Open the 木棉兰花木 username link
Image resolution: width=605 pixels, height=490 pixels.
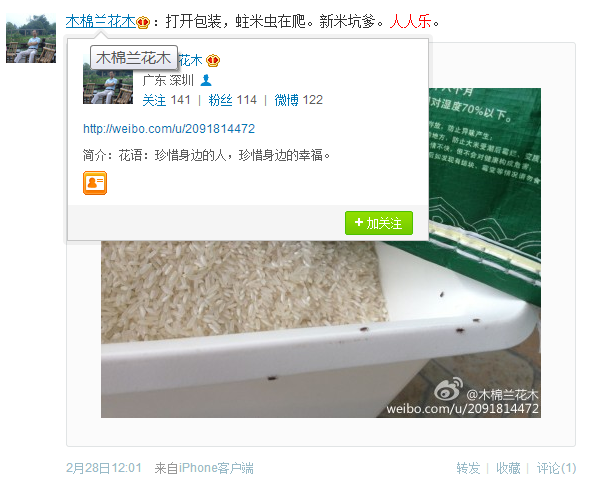point(101,22)
